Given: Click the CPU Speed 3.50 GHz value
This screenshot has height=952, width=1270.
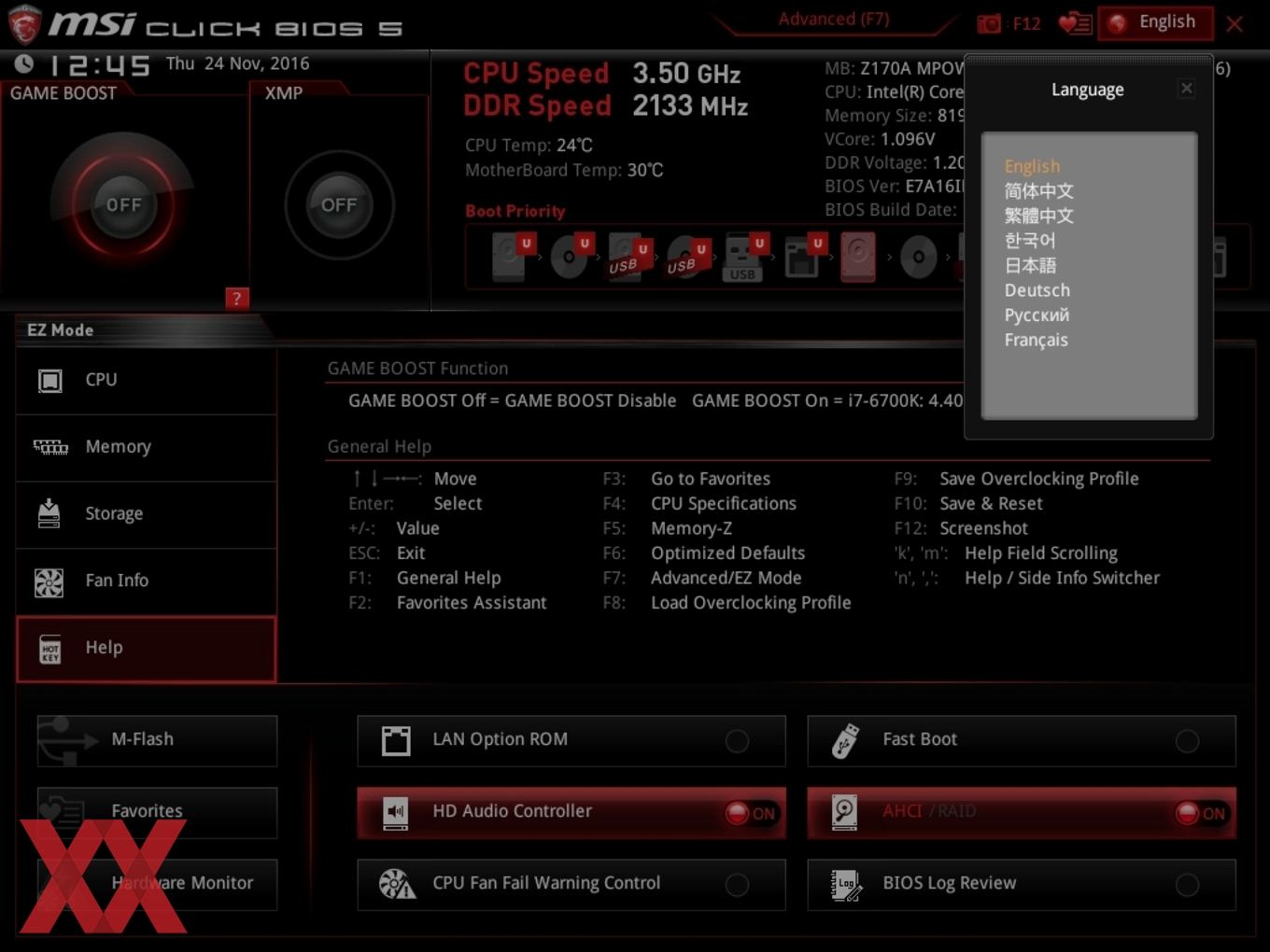Looking at the screenshot, I should tap(686, 74).
